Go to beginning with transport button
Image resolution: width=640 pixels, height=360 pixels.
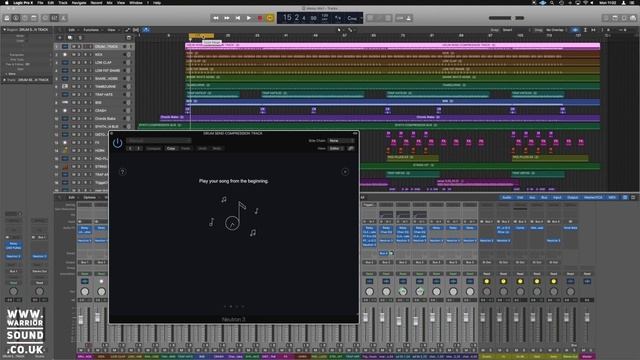coord(238,18)
